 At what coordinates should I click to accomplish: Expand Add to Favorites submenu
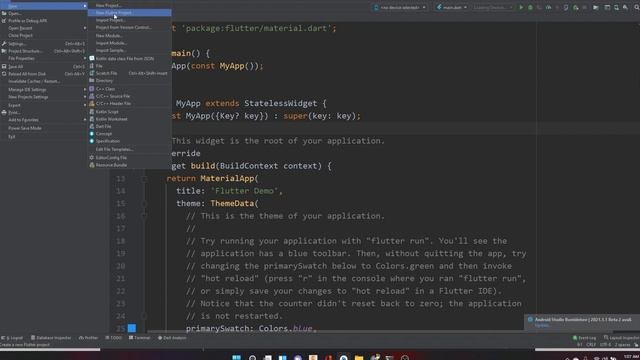pyautogui.click(x=44, y=120)
